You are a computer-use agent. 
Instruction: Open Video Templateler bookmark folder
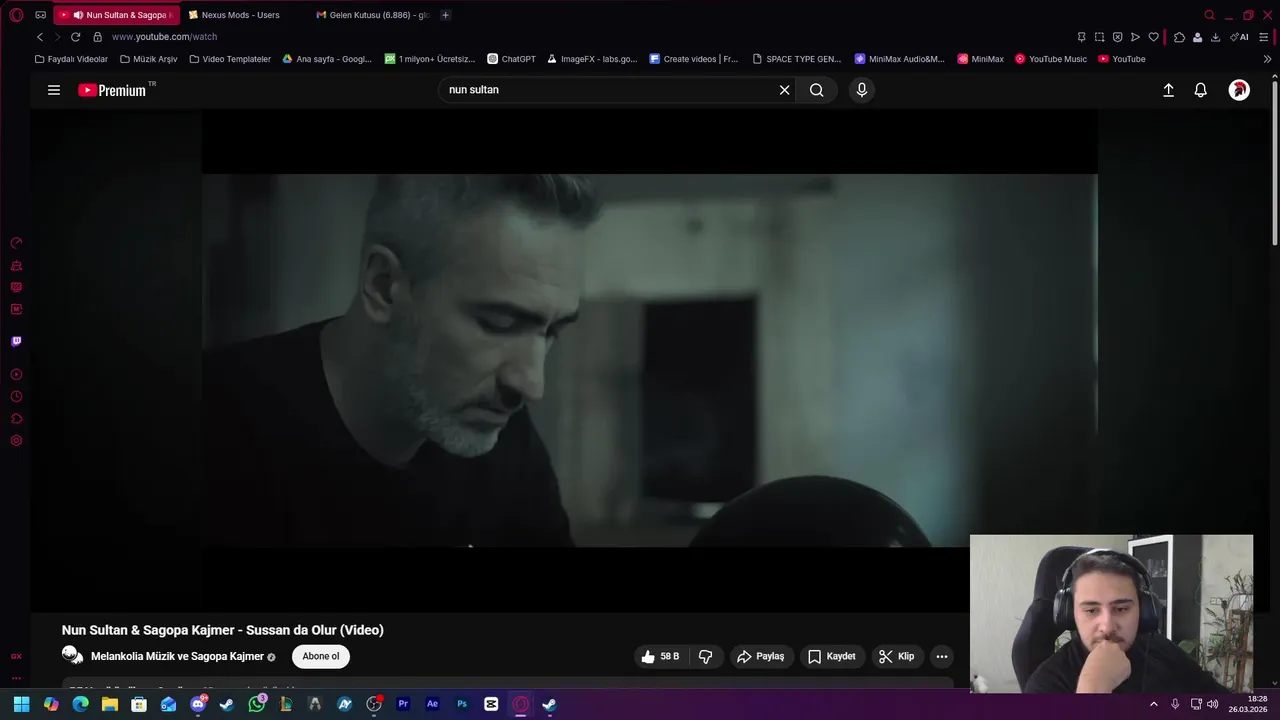pos(230,59)
